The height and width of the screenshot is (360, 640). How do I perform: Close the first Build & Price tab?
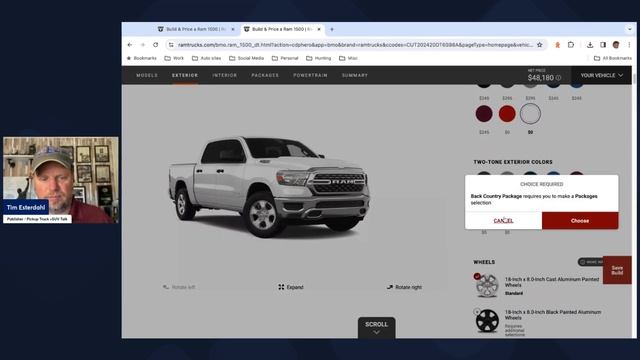(233, 29)
